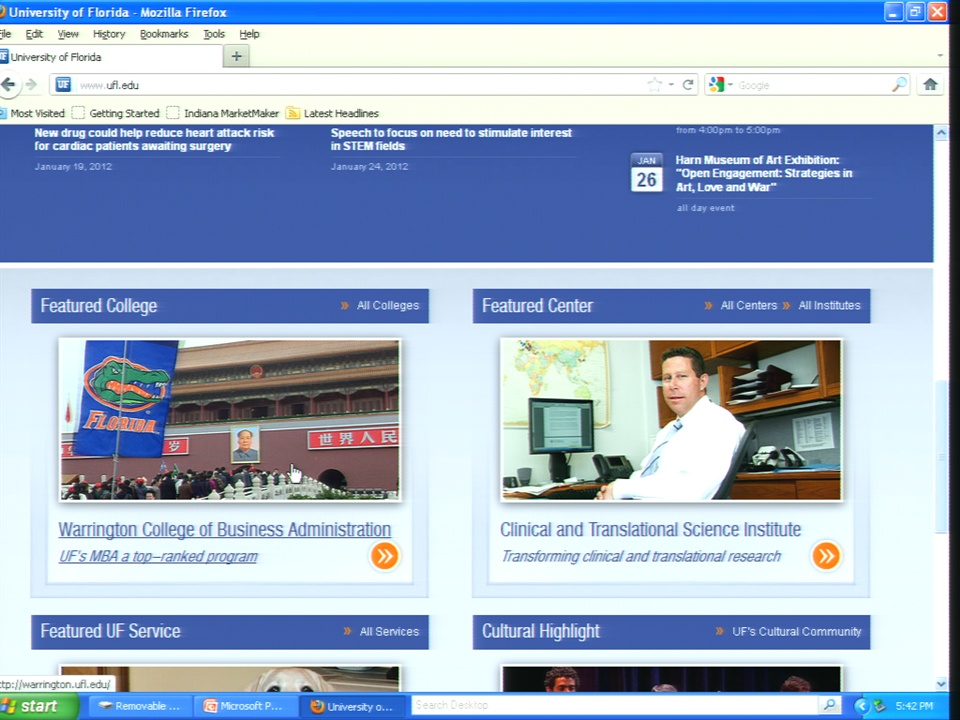
Task: Read the heart attack risk drug news story
Action: [x=154, y=139]
